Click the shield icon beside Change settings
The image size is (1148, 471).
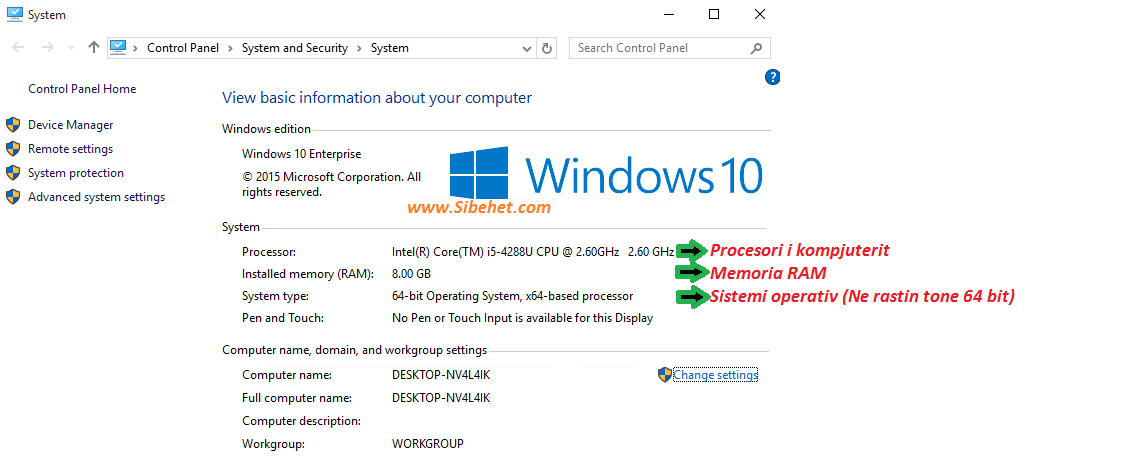(x=665, y=375)
